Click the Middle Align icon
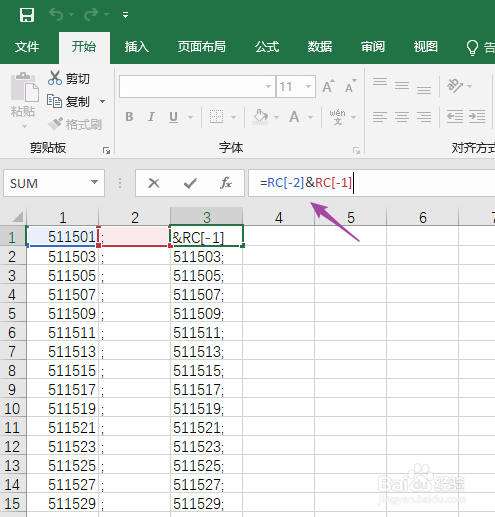Screen dimensions: 495x517 [402, 86]
